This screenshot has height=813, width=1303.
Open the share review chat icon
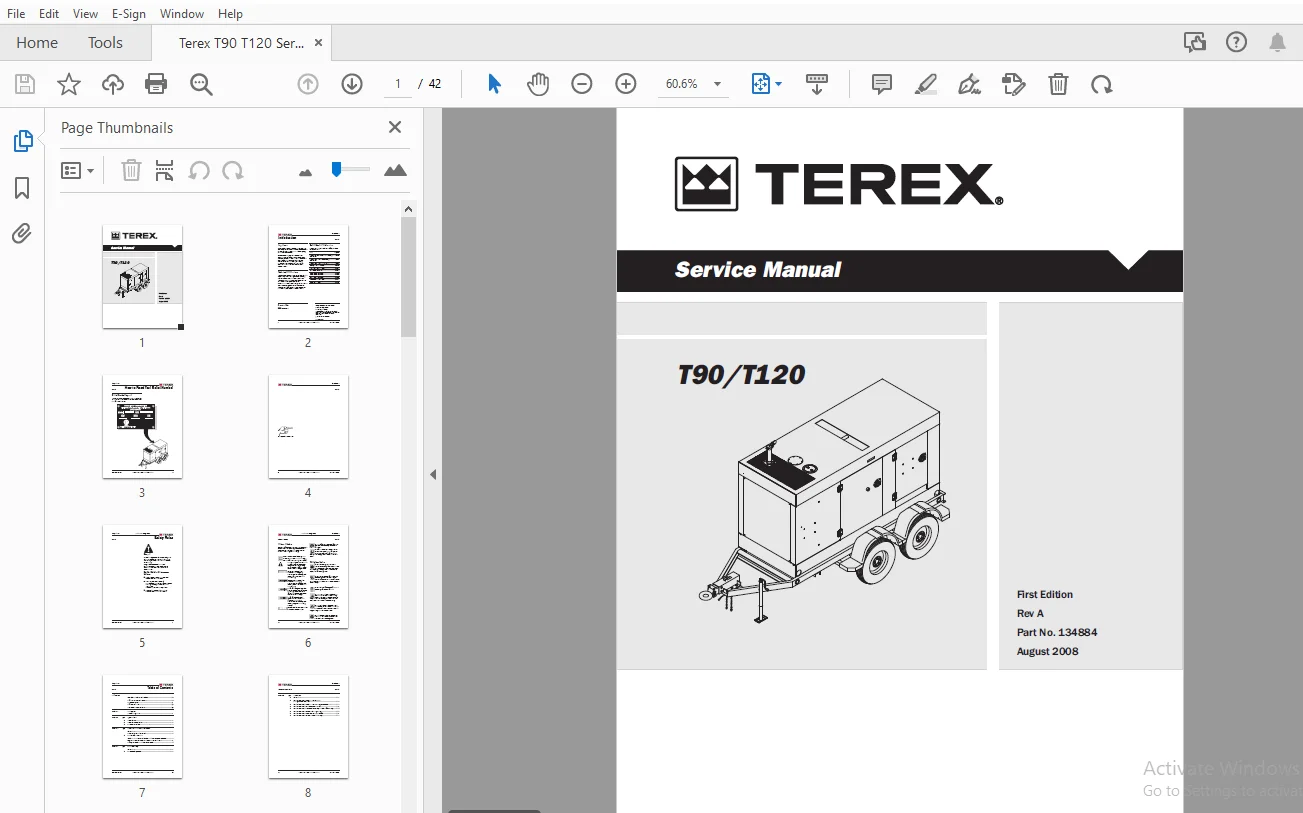tap(1194, 42)
